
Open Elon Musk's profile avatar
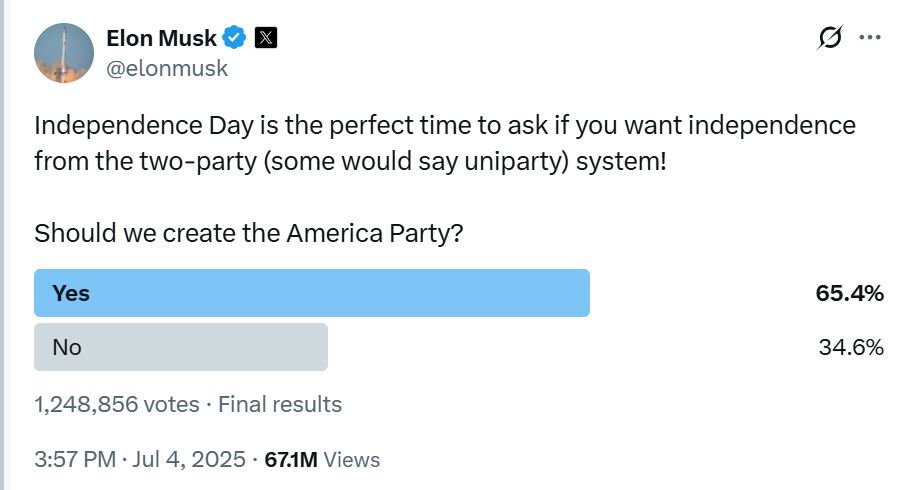[65, 52]
